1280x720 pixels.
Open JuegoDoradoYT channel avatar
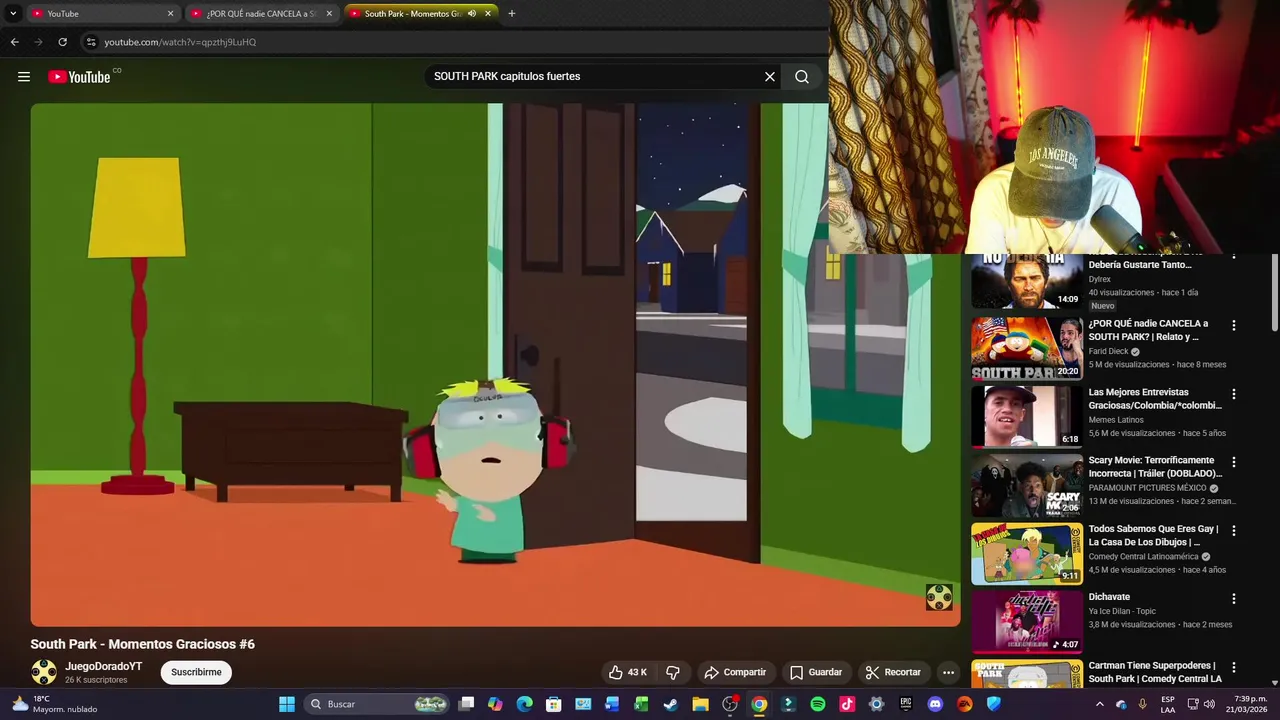click(x=44, y=672)
